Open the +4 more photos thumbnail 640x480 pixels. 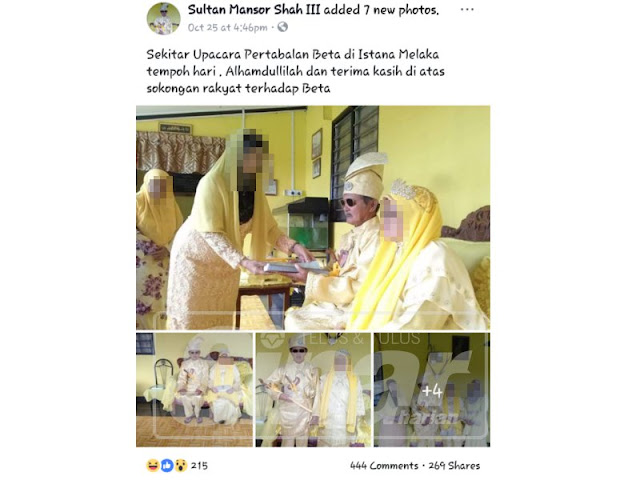432,390
